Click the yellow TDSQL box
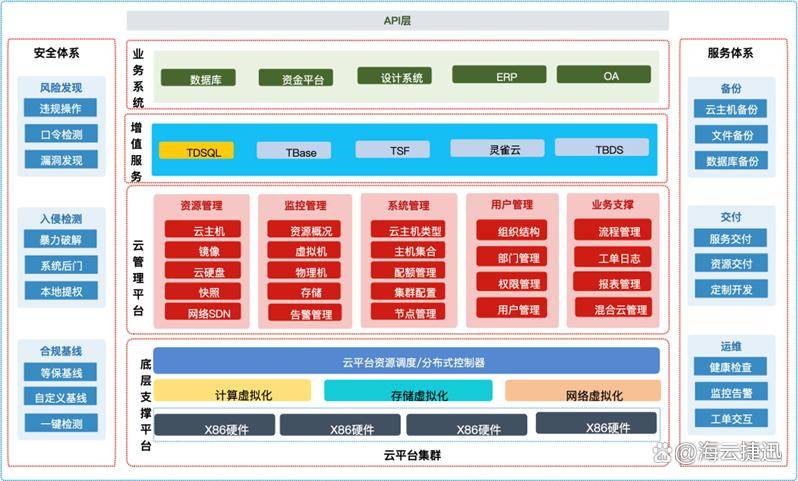 tap(196, 151)
